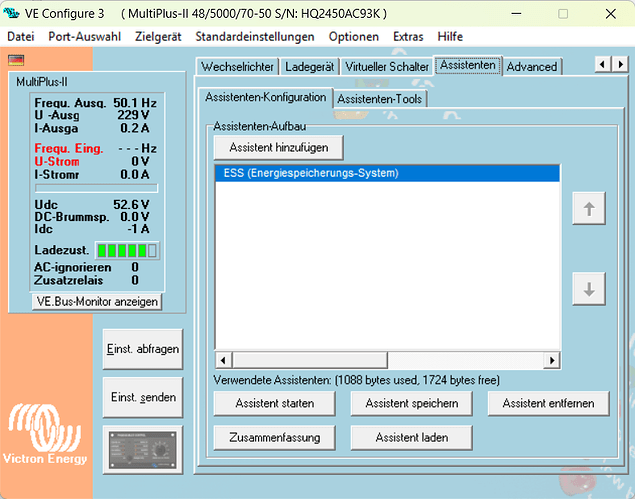Click Assistent speichern button
This screenshot has height=499, width=635.
click(x=411, y=403)
